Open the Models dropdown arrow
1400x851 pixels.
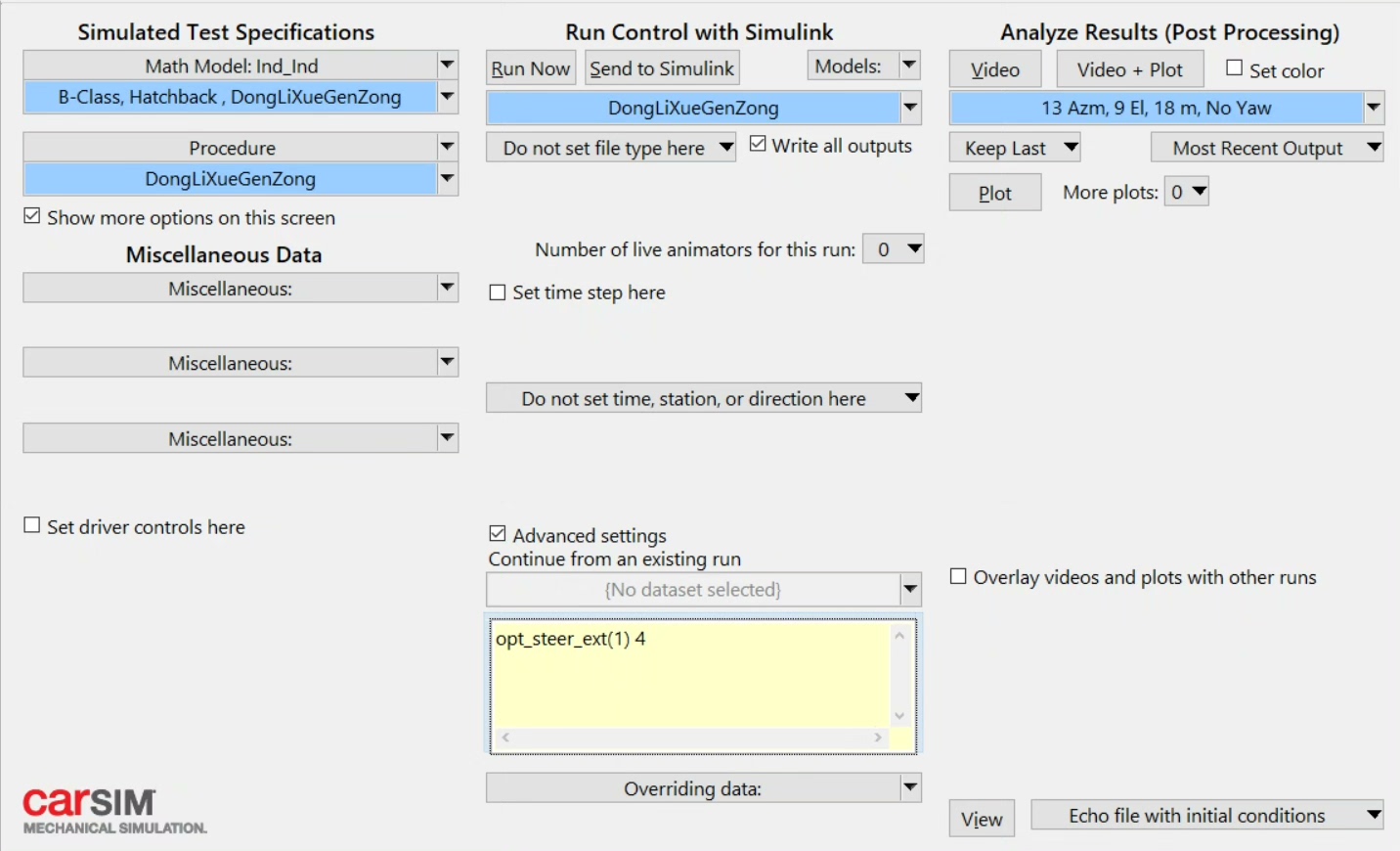pos(909,66)
